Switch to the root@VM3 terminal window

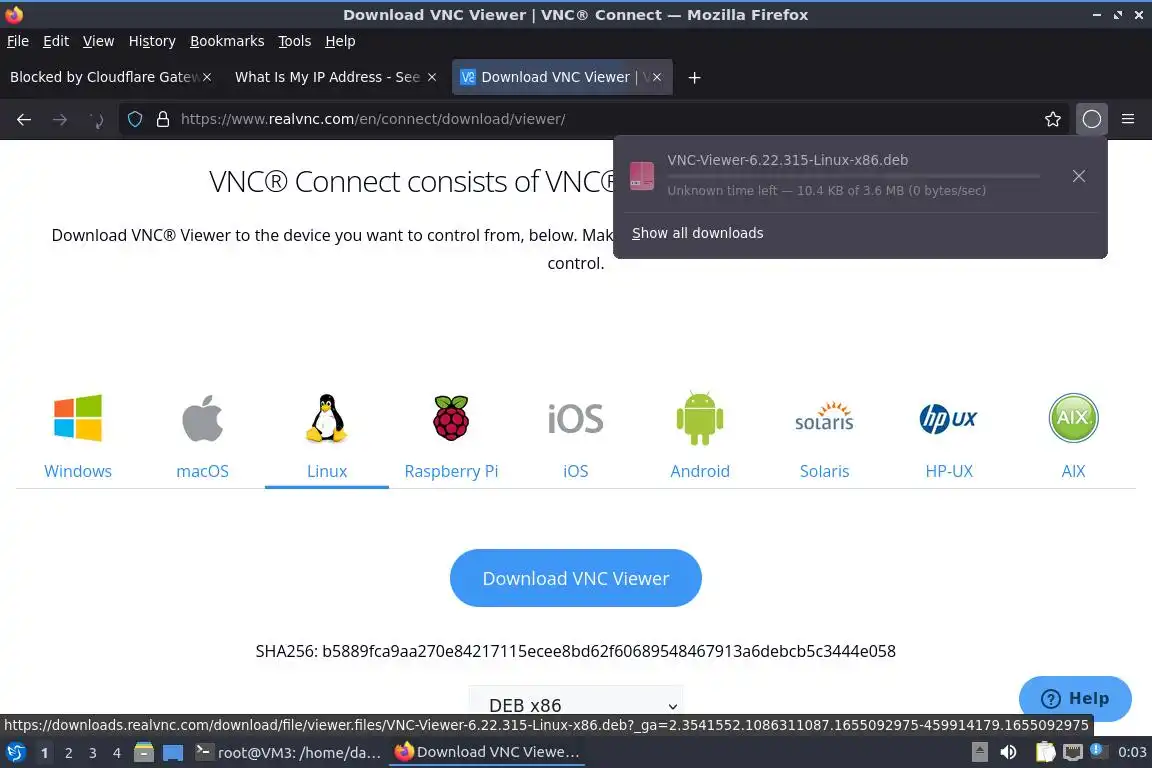click(x=288, y=753)
